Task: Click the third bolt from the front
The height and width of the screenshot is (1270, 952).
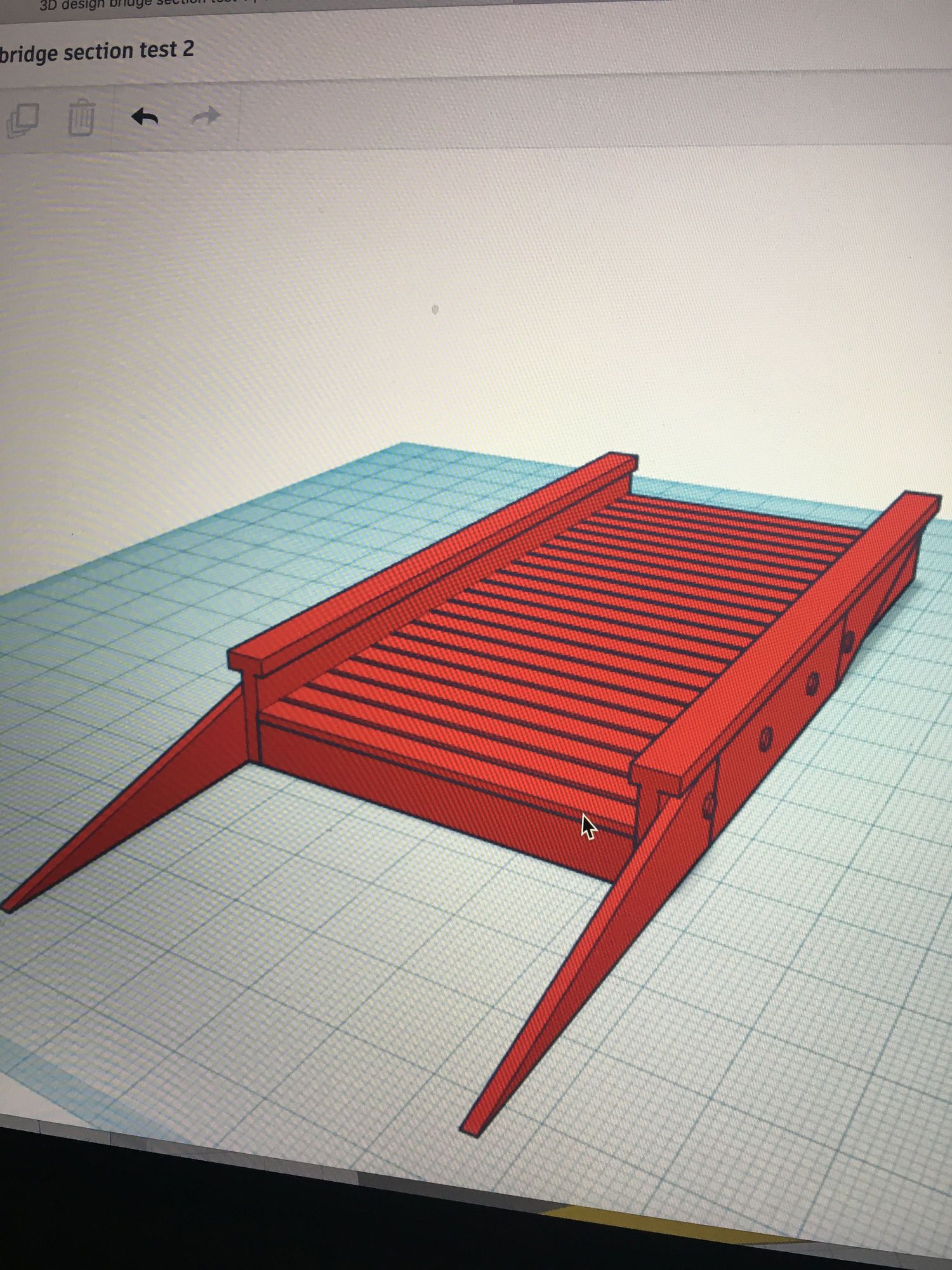Action: coord(813,684)
